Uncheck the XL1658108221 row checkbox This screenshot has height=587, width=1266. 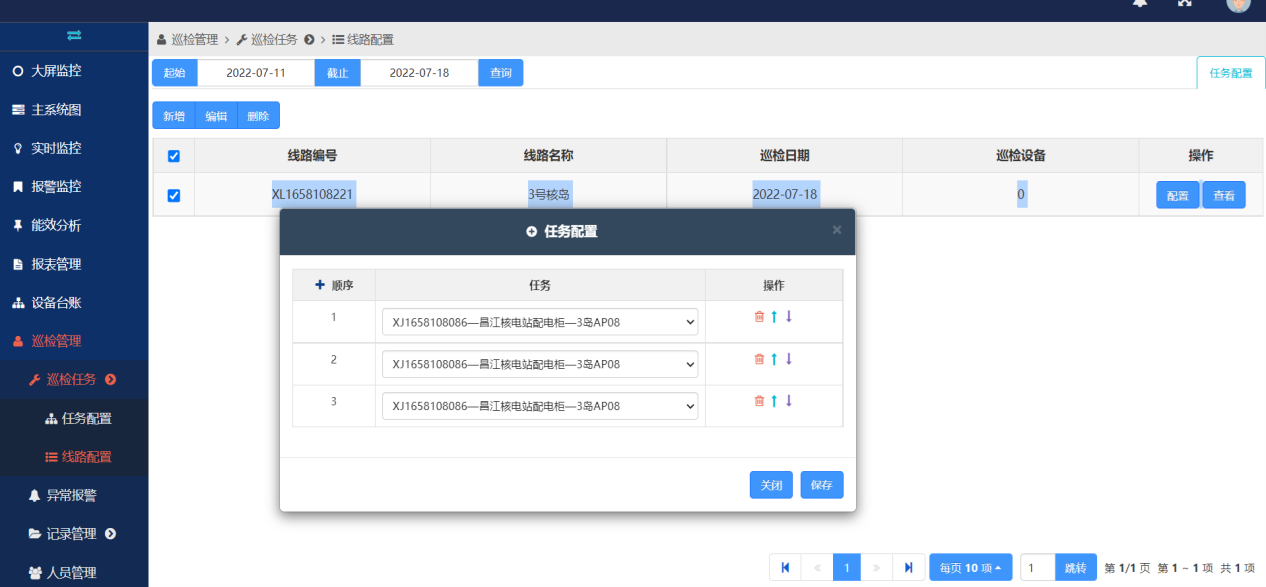pyautogui.click(x=173, y=195)
